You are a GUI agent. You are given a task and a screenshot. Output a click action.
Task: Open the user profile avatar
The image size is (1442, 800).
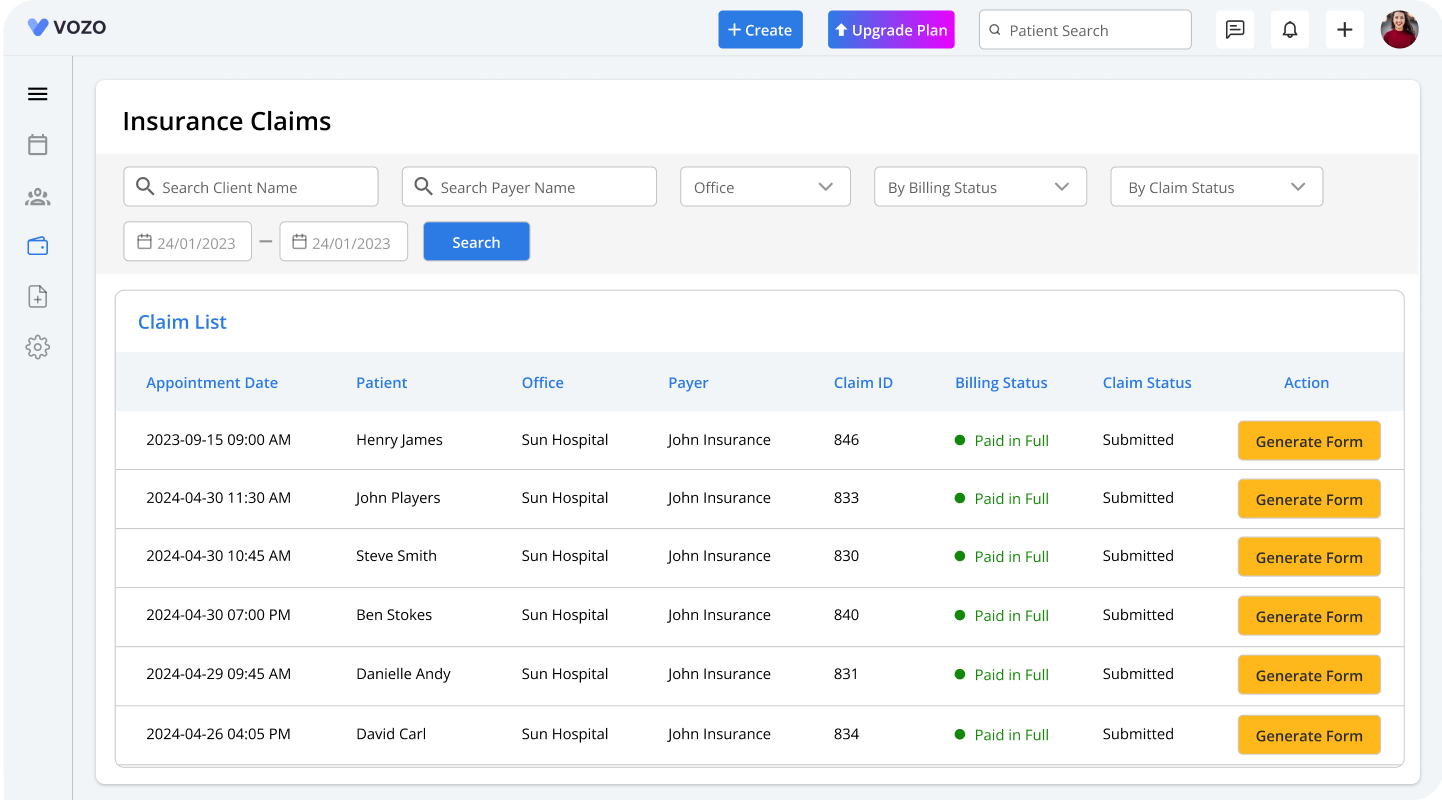tap(1400, 30)
